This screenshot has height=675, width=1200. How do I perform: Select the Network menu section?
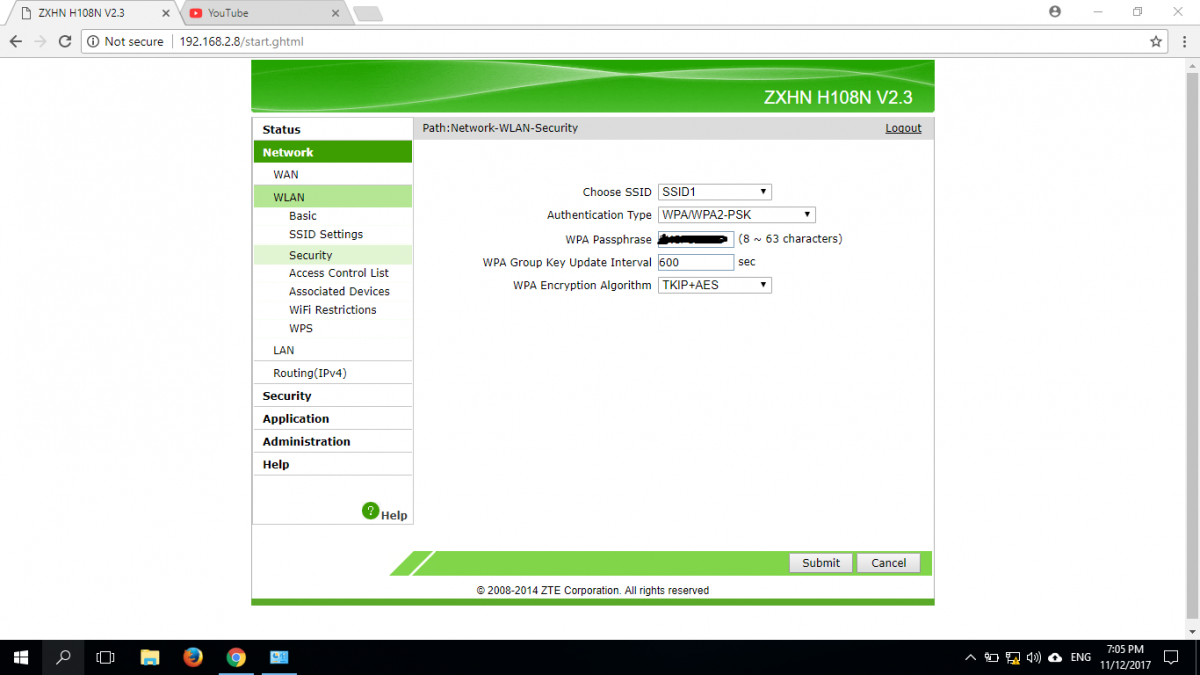[332, 152]
